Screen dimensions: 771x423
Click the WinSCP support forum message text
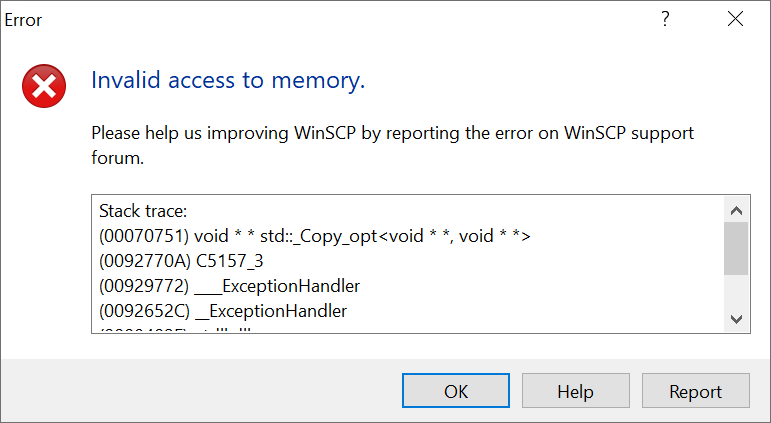click(392, 145)
